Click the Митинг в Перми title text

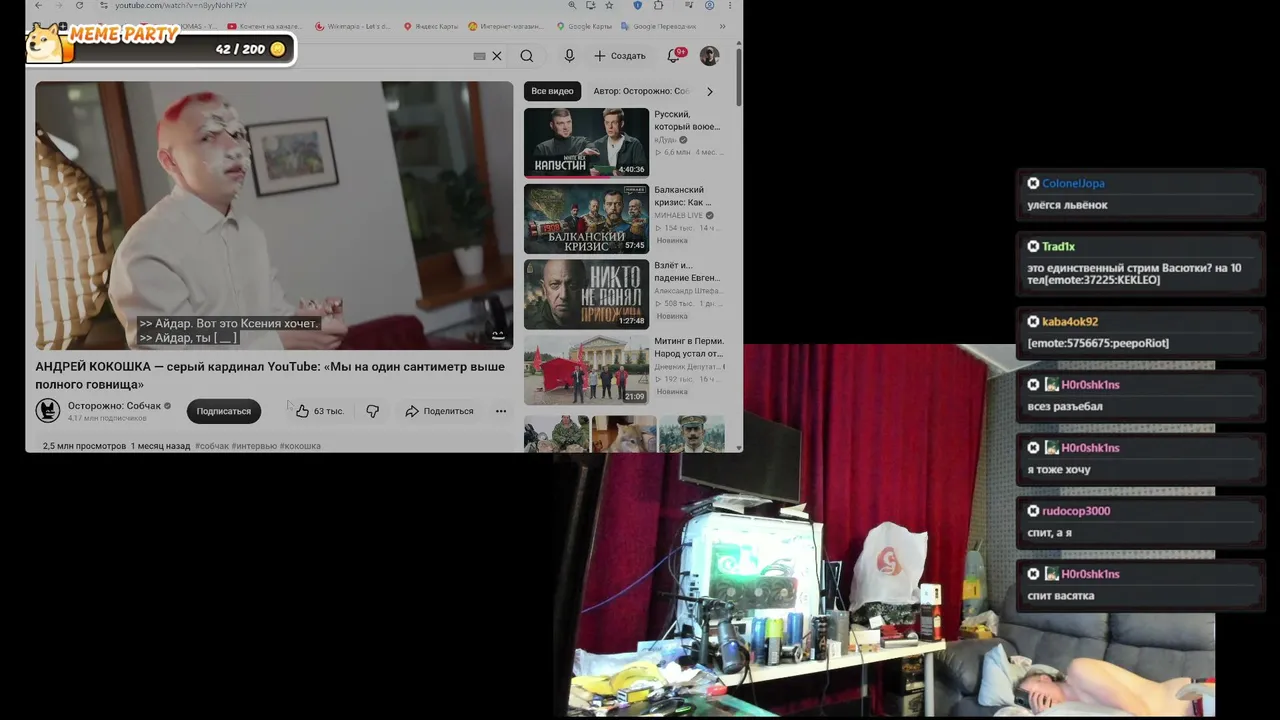688,347
